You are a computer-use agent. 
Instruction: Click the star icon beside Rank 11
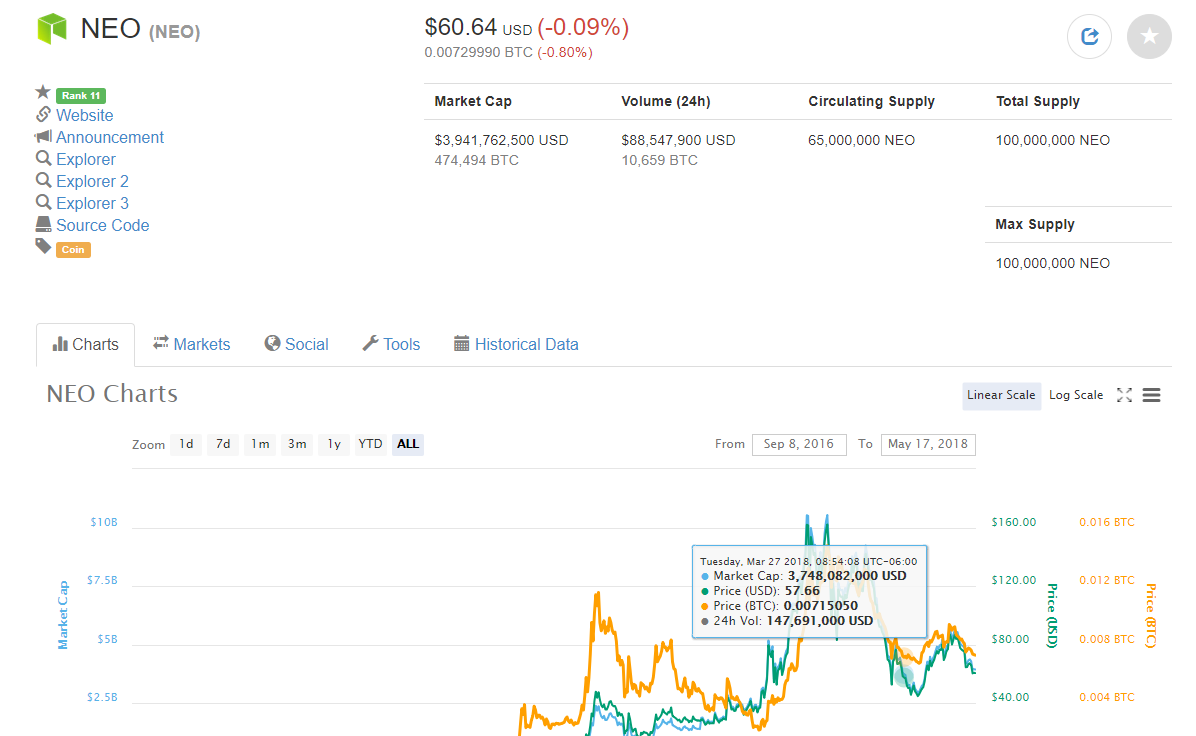click(x=43, y=92)
